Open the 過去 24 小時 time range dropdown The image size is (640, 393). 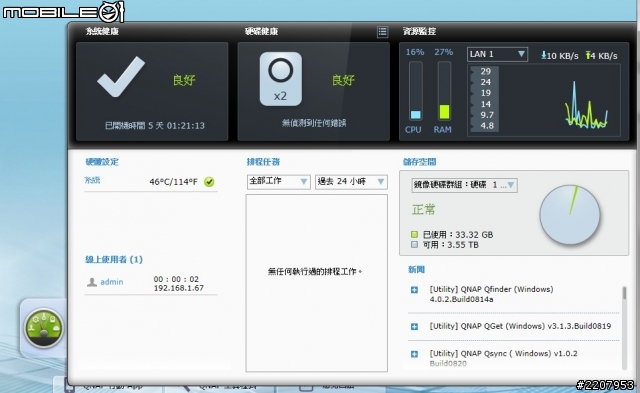[x=351, y=181]
